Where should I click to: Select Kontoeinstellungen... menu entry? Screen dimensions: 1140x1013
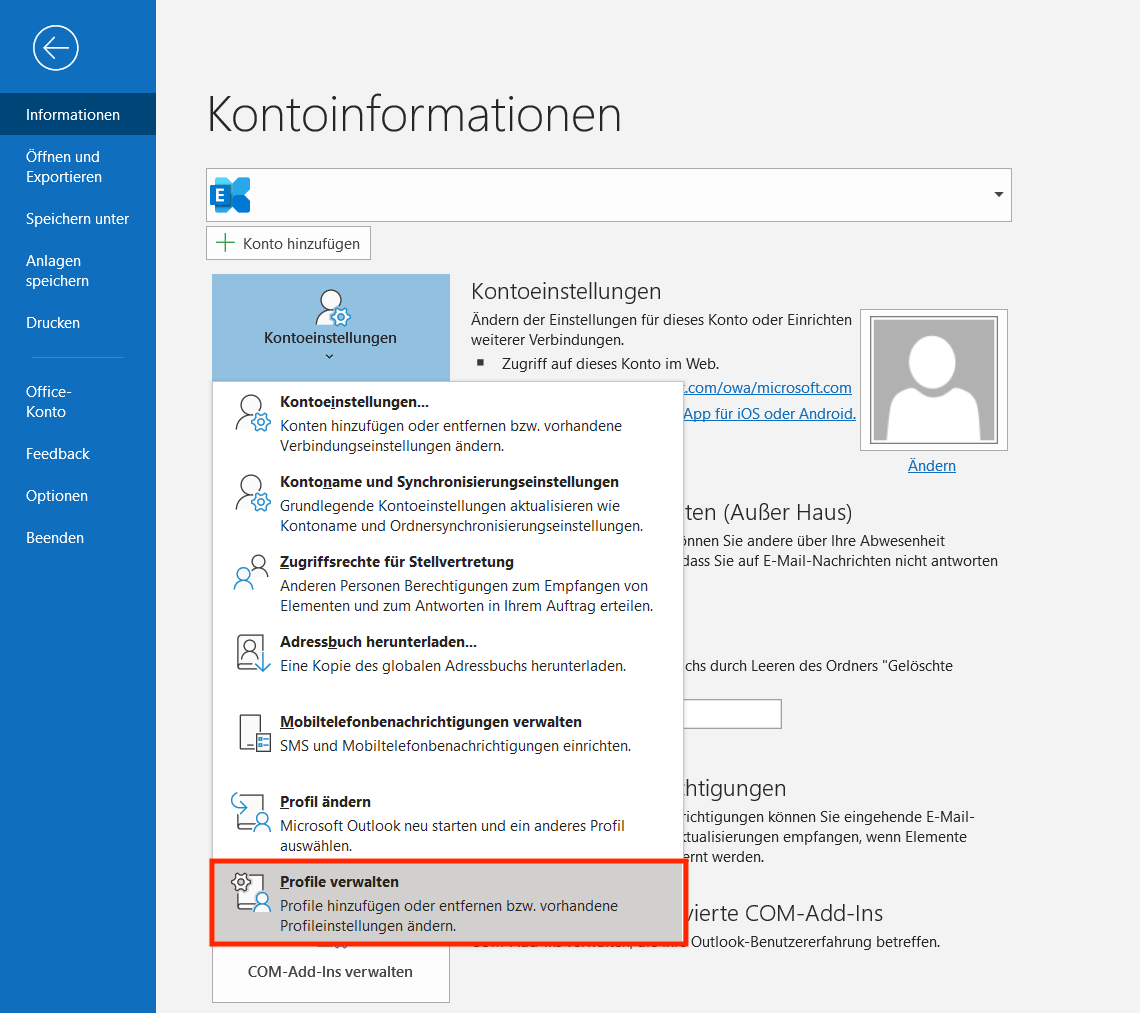coord(354,402)
